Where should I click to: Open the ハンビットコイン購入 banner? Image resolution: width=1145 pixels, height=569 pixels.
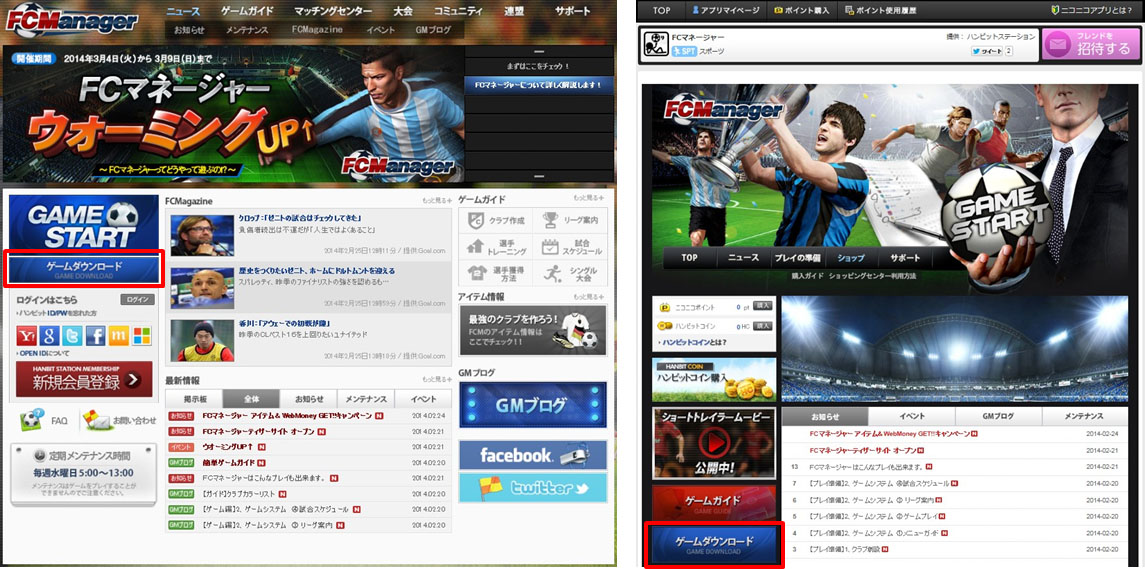coord(713,380)
